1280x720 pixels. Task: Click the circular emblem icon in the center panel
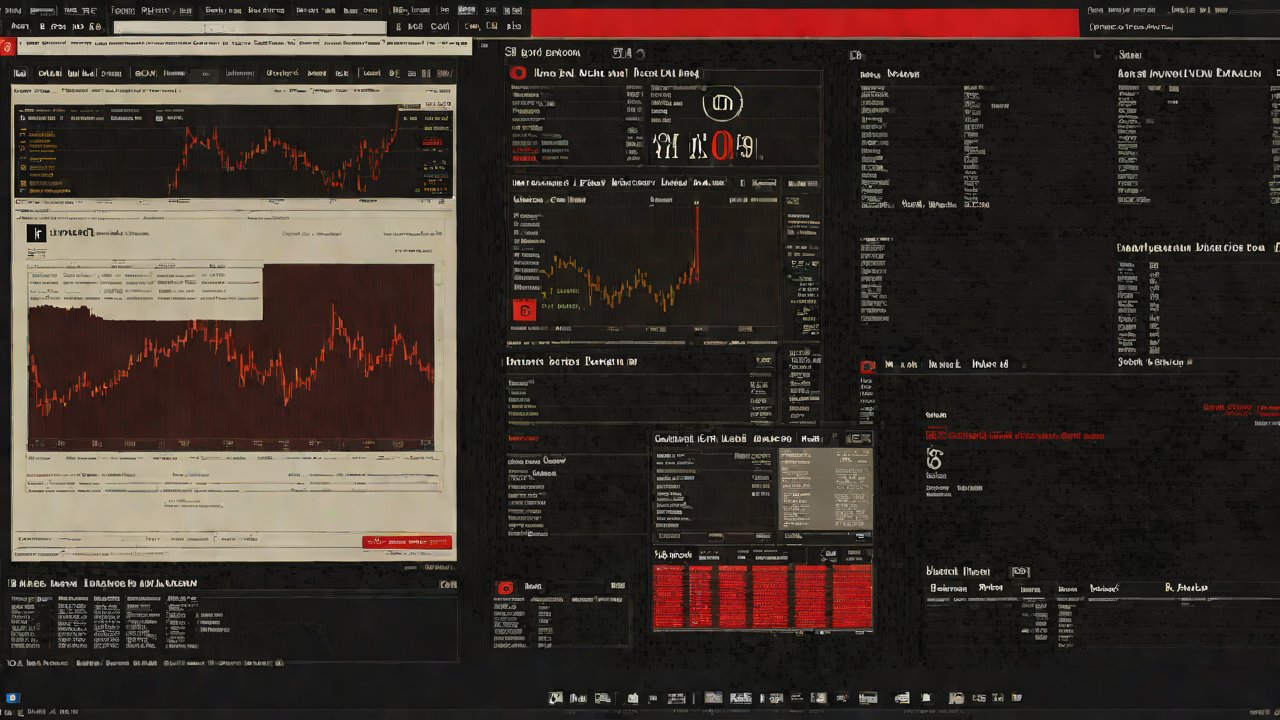722,103
